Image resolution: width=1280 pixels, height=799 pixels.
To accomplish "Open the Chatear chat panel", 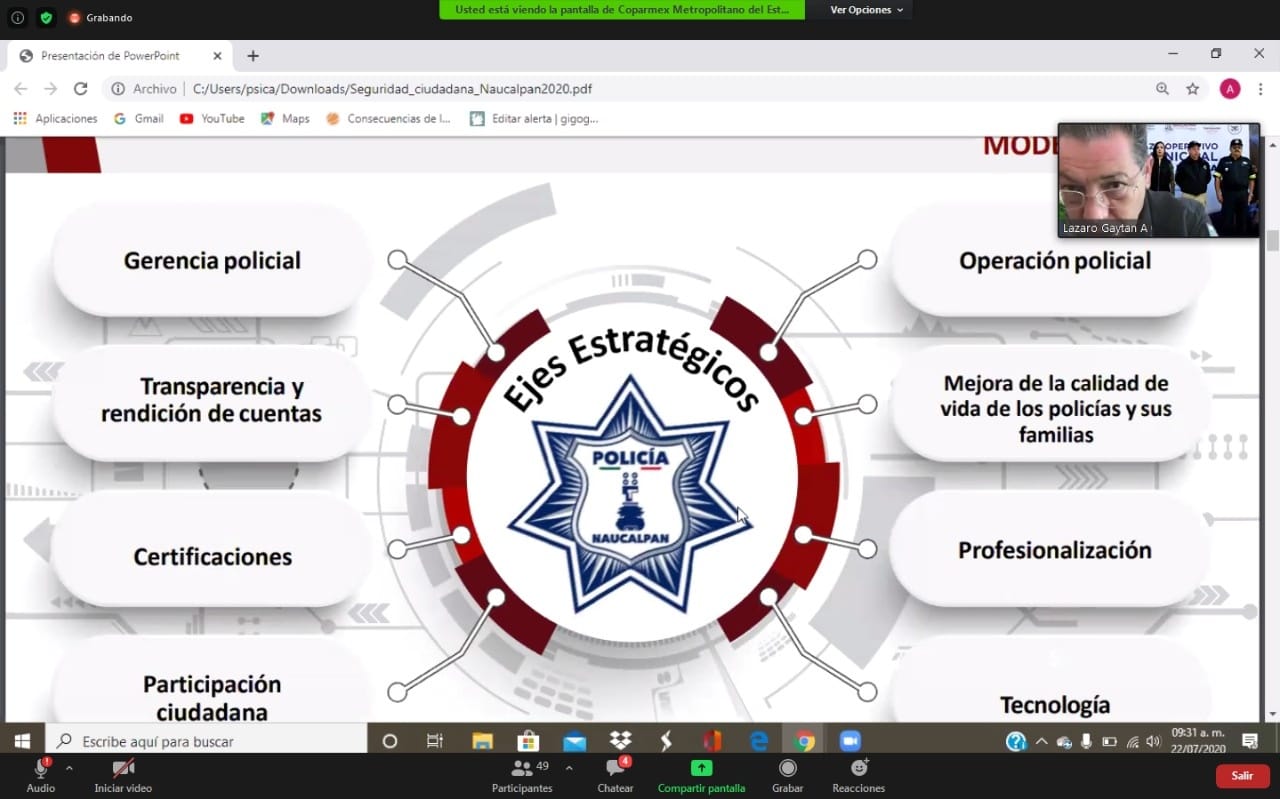I will tap(615, 774).
